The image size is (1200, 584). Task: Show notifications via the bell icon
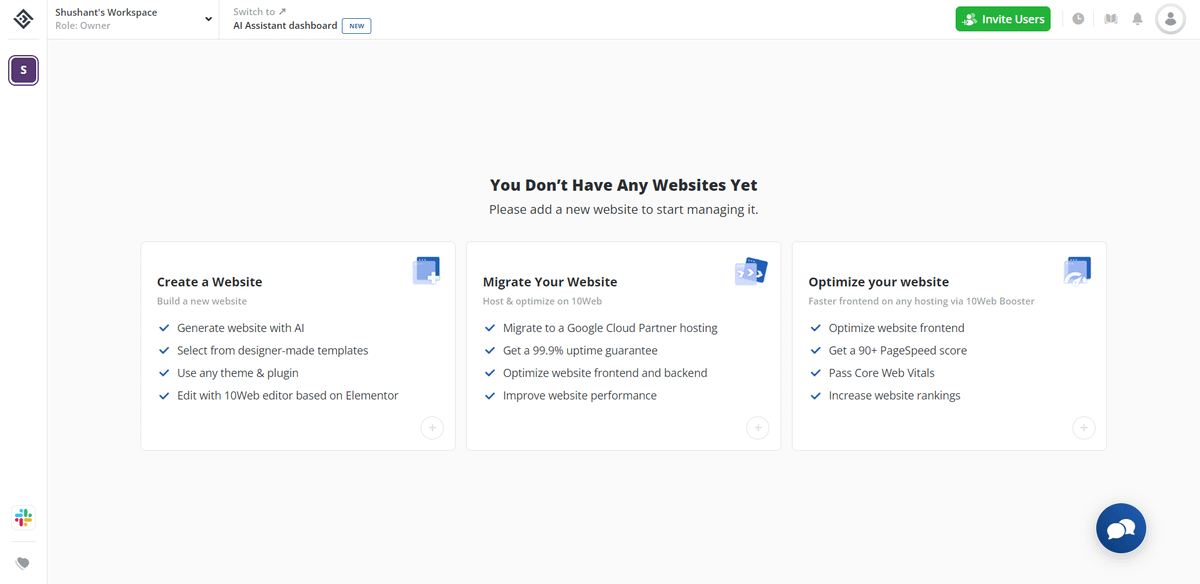pos(1137,19)
